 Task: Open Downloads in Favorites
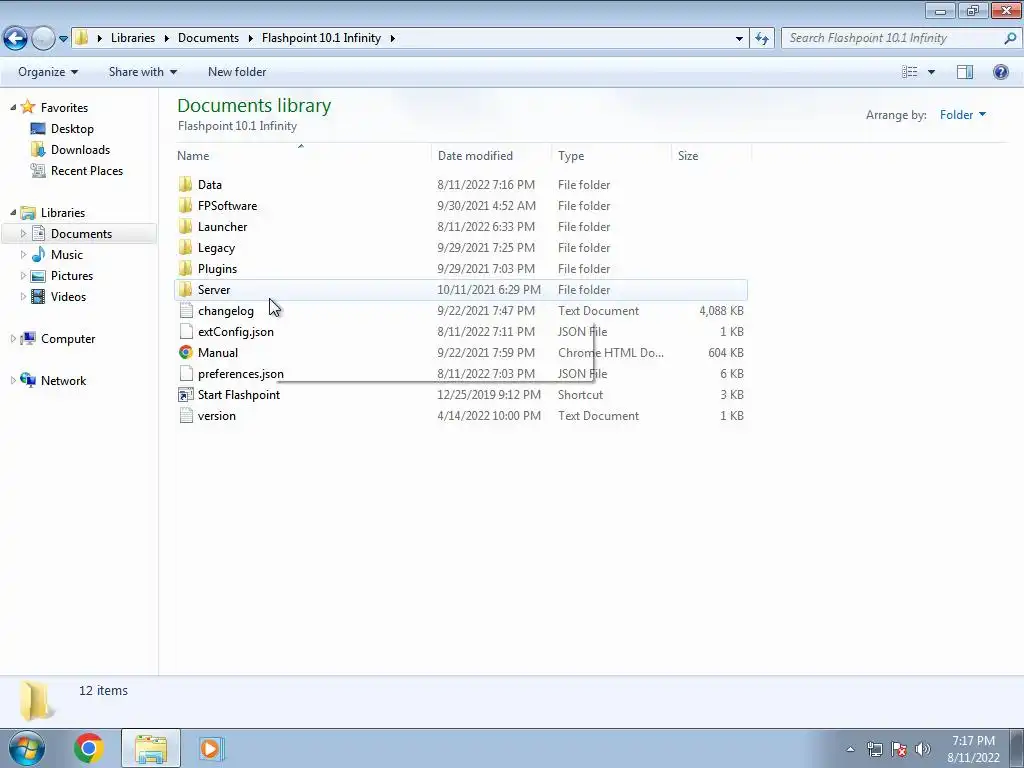[x=80, y=150]
